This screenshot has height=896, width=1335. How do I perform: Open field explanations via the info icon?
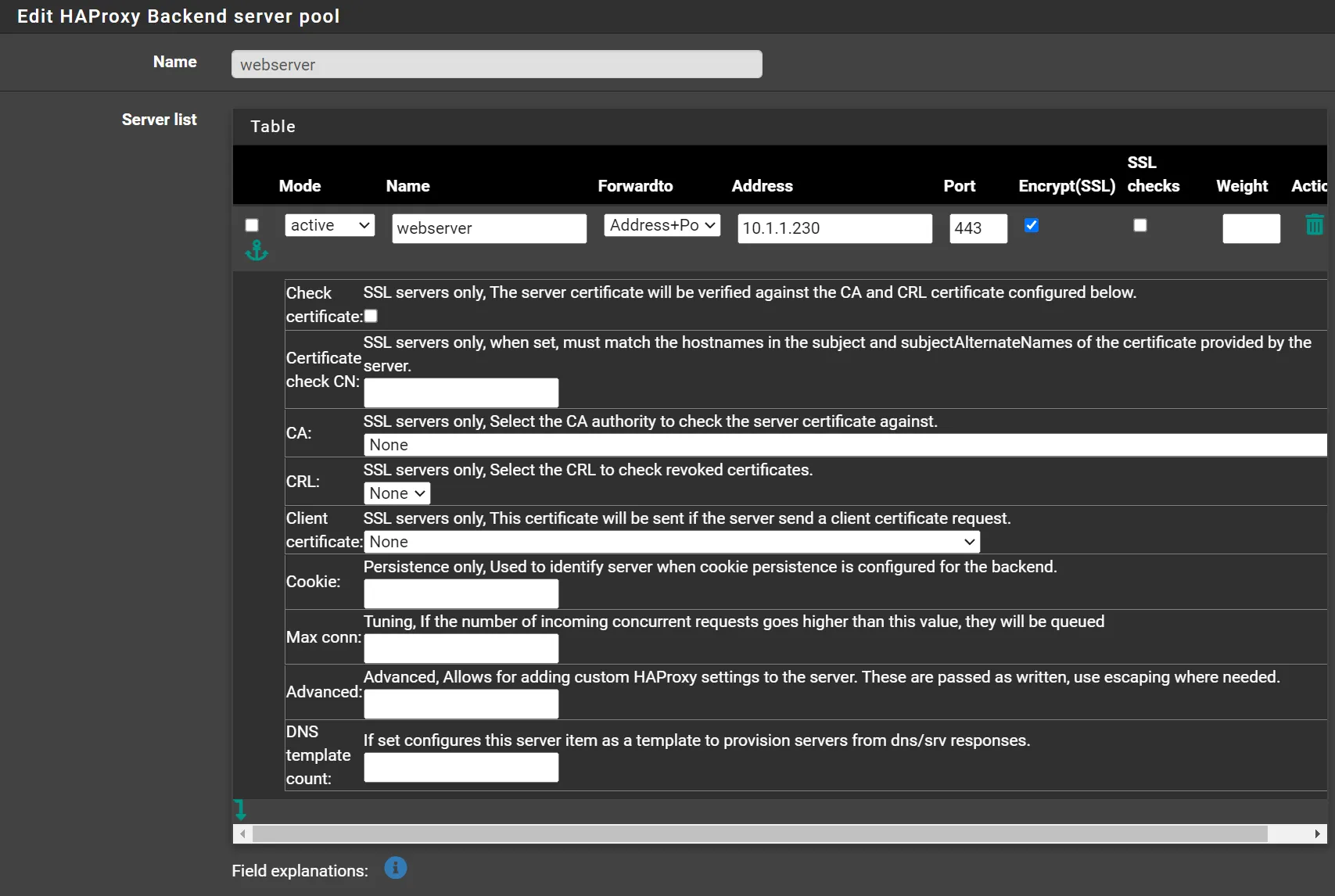coord(395,868)
